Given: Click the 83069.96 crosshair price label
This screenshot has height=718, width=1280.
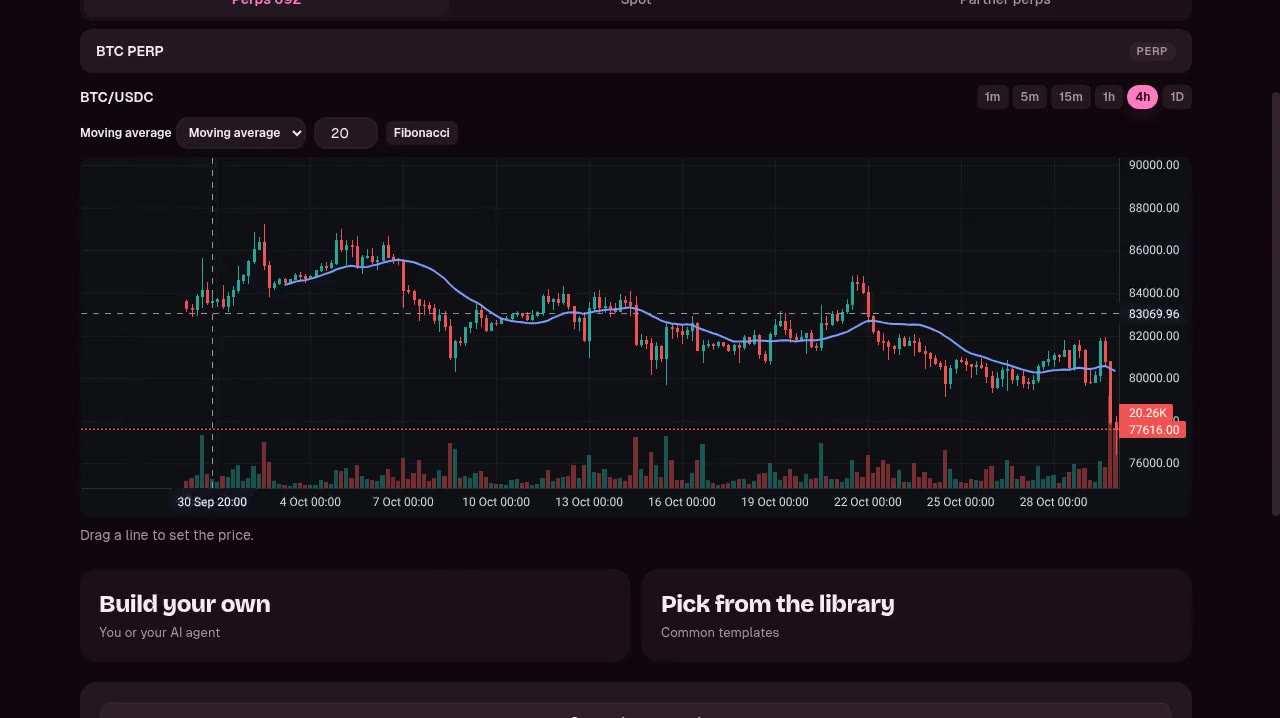Looking at the screenshot, I should [1153, 314].
